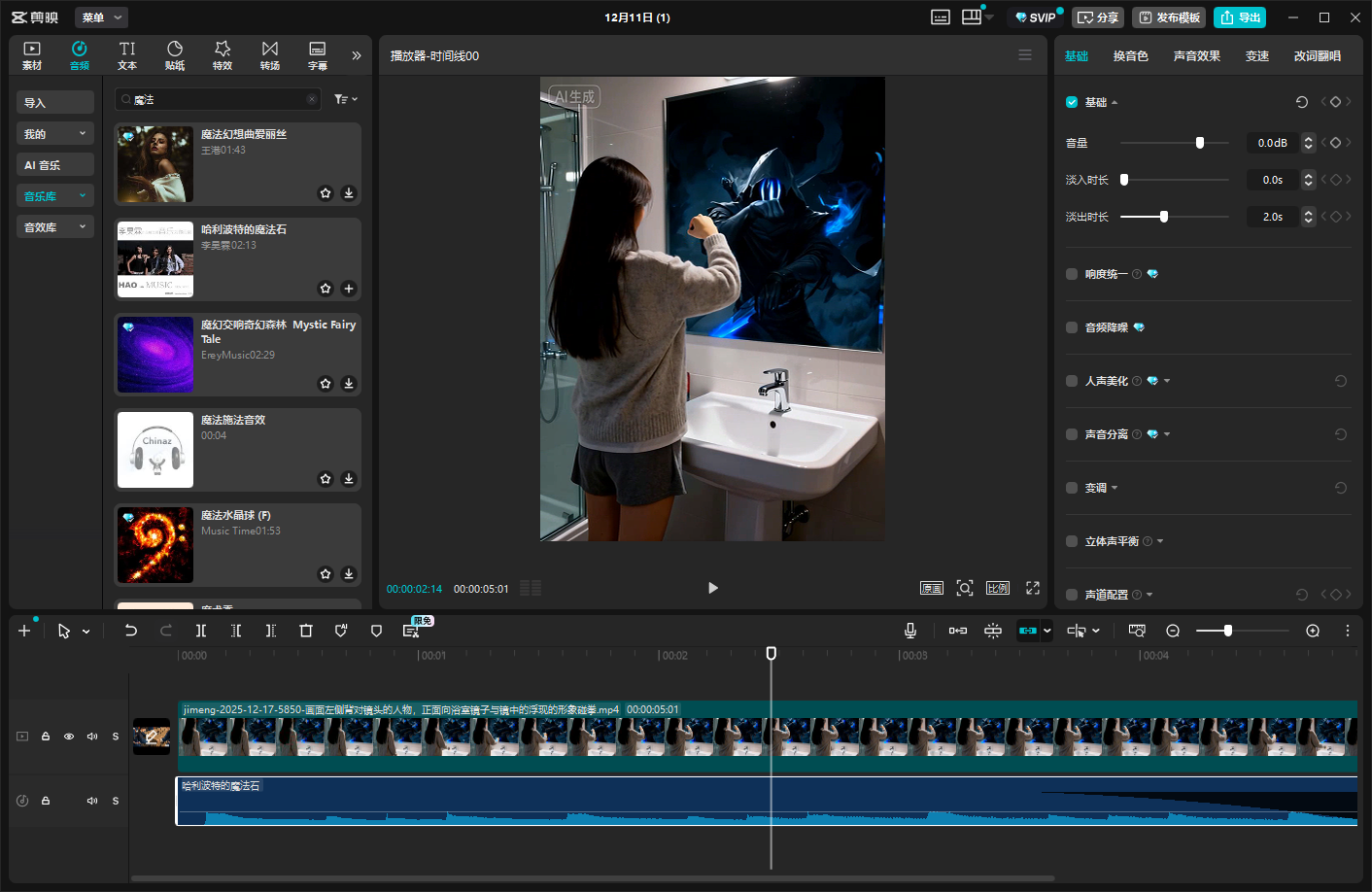Click the undo arrow icon
1372x892 pixels.
[x=131, y=631]
